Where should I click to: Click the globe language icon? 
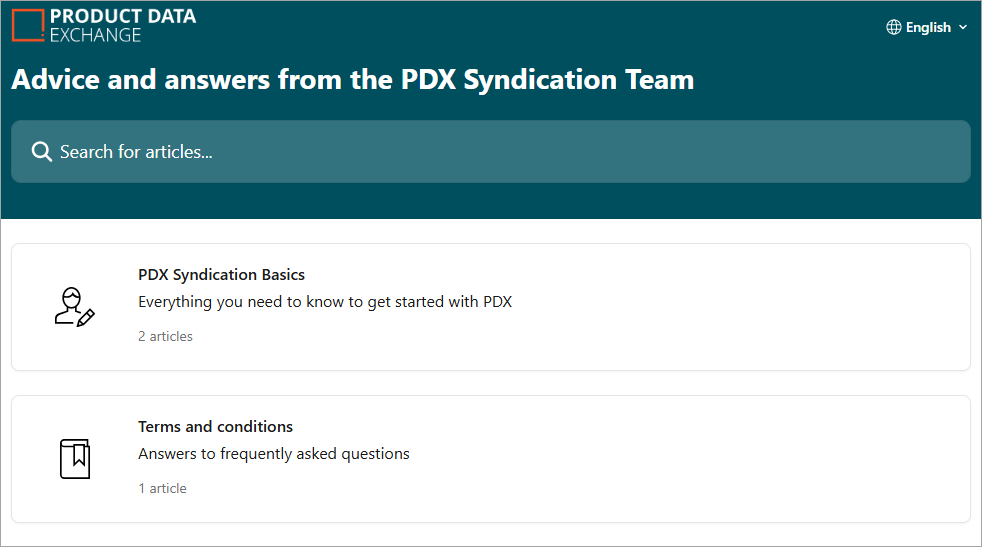coord(894,27)
